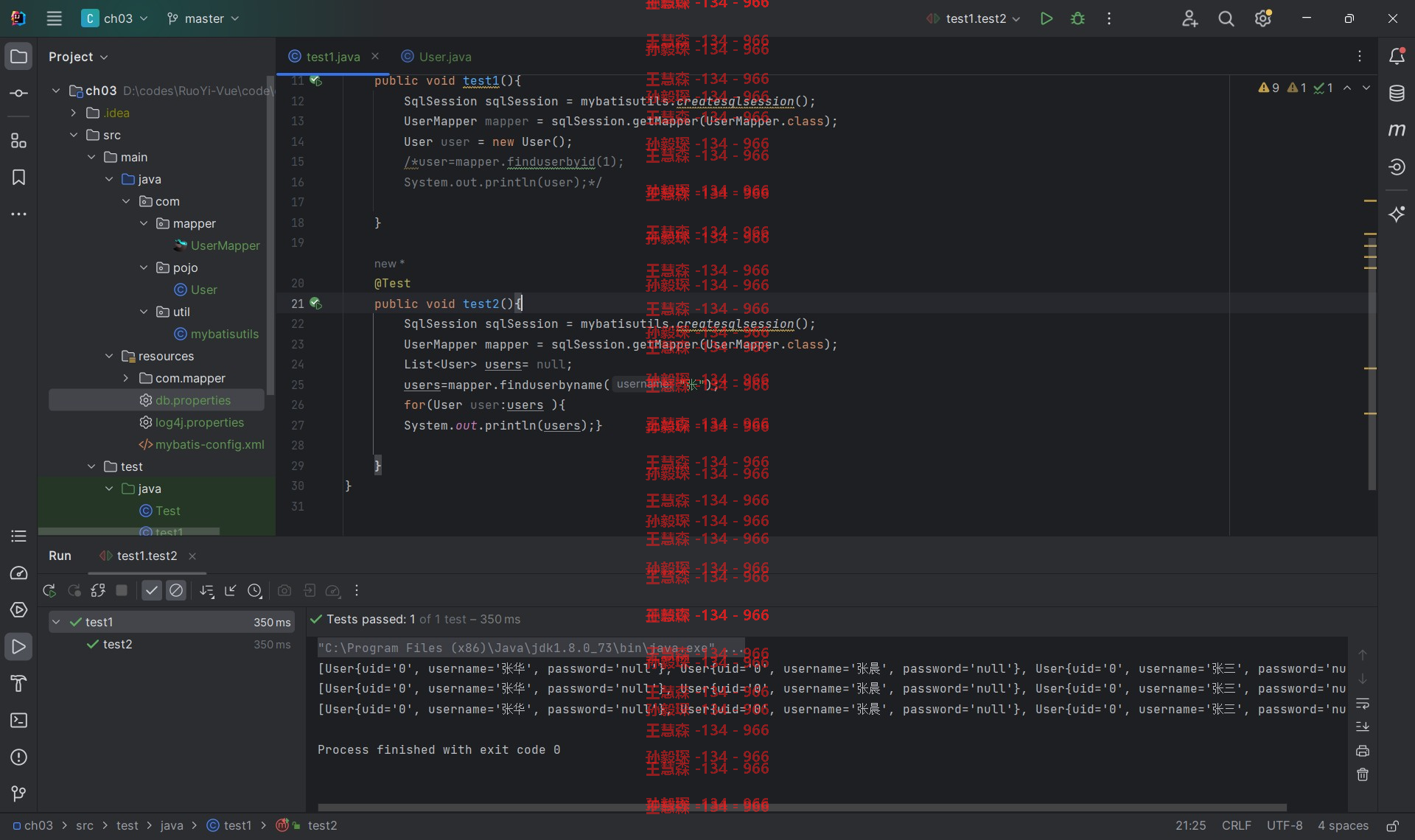Print console output

[x=1363, y=751]
